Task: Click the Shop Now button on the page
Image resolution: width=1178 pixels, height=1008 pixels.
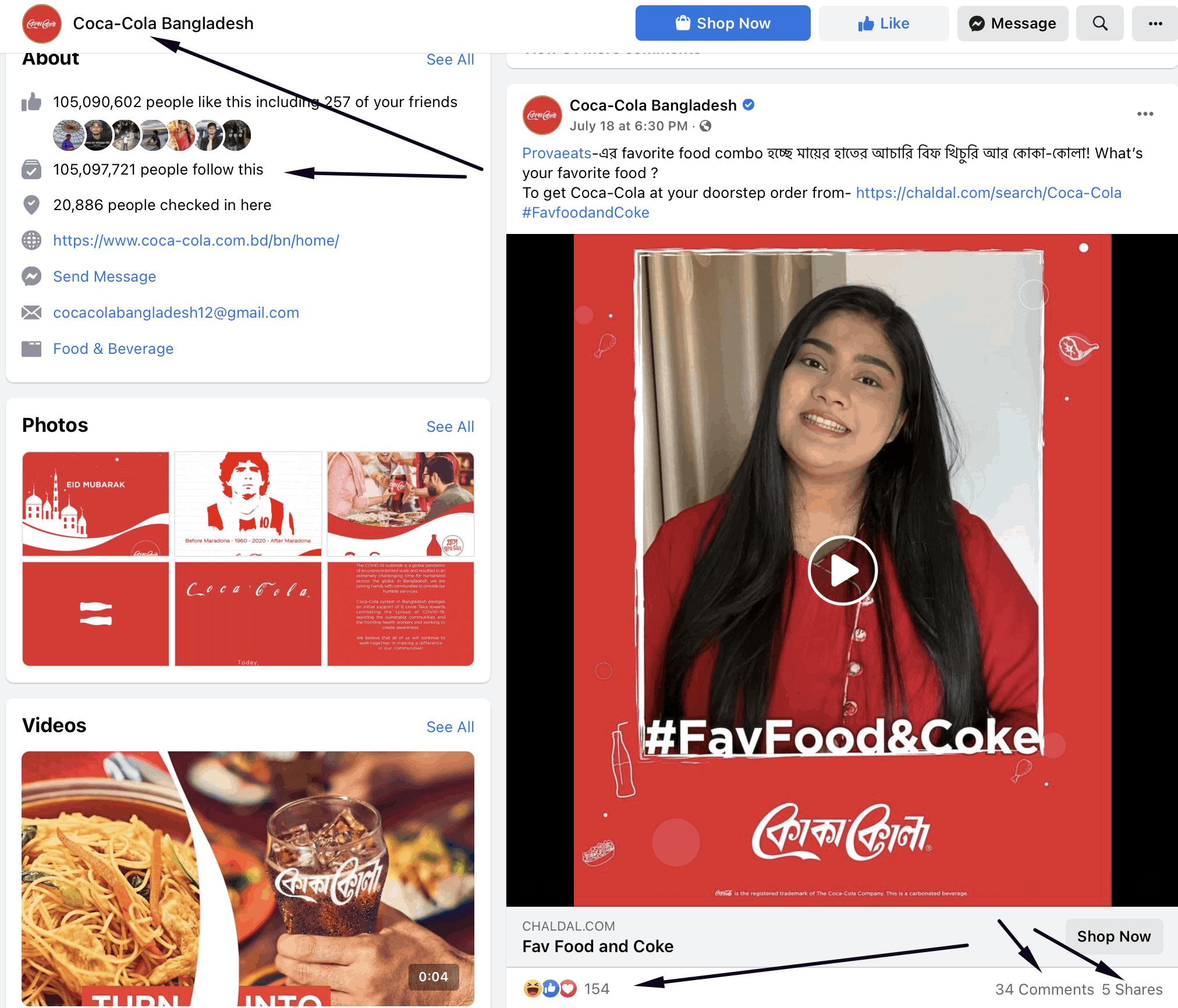Action: [722, 22]
